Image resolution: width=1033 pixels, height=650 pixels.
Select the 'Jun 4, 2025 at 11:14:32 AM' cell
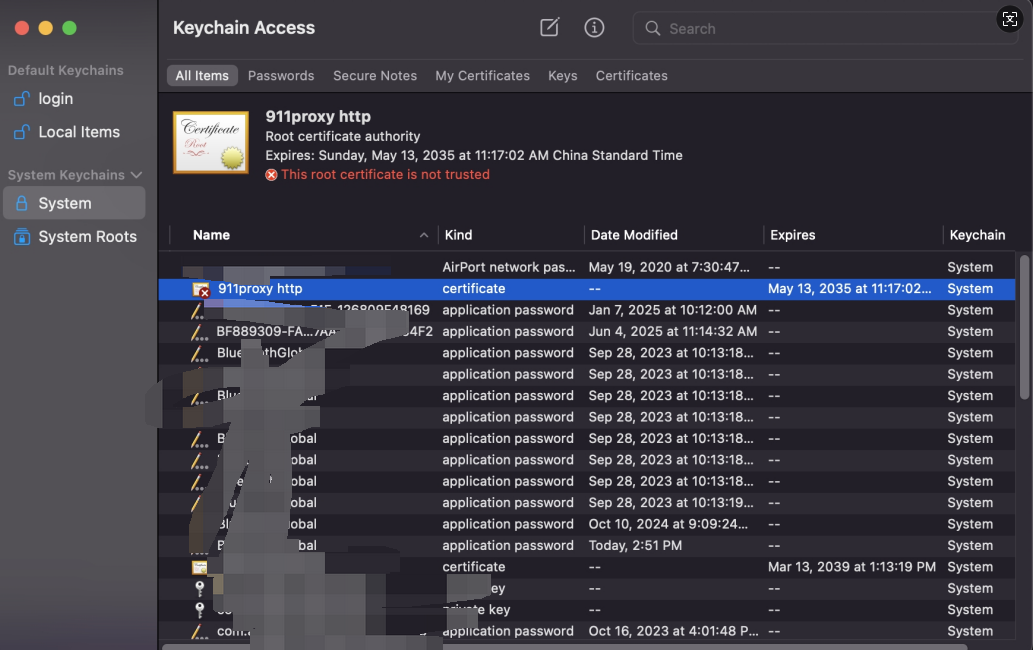tap(673, 331)
